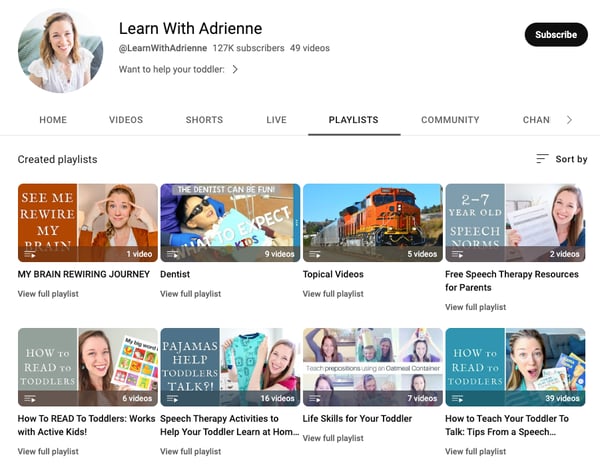Click playlist icon on Life Skills thumbnail
The image size is (600, 469).
(315, 399)
